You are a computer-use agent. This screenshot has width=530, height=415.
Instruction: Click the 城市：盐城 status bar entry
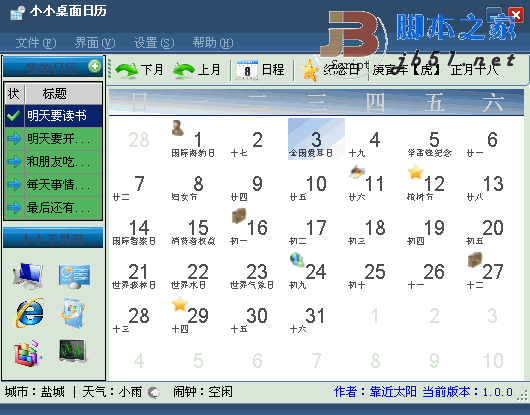click(x=35, y=392)
